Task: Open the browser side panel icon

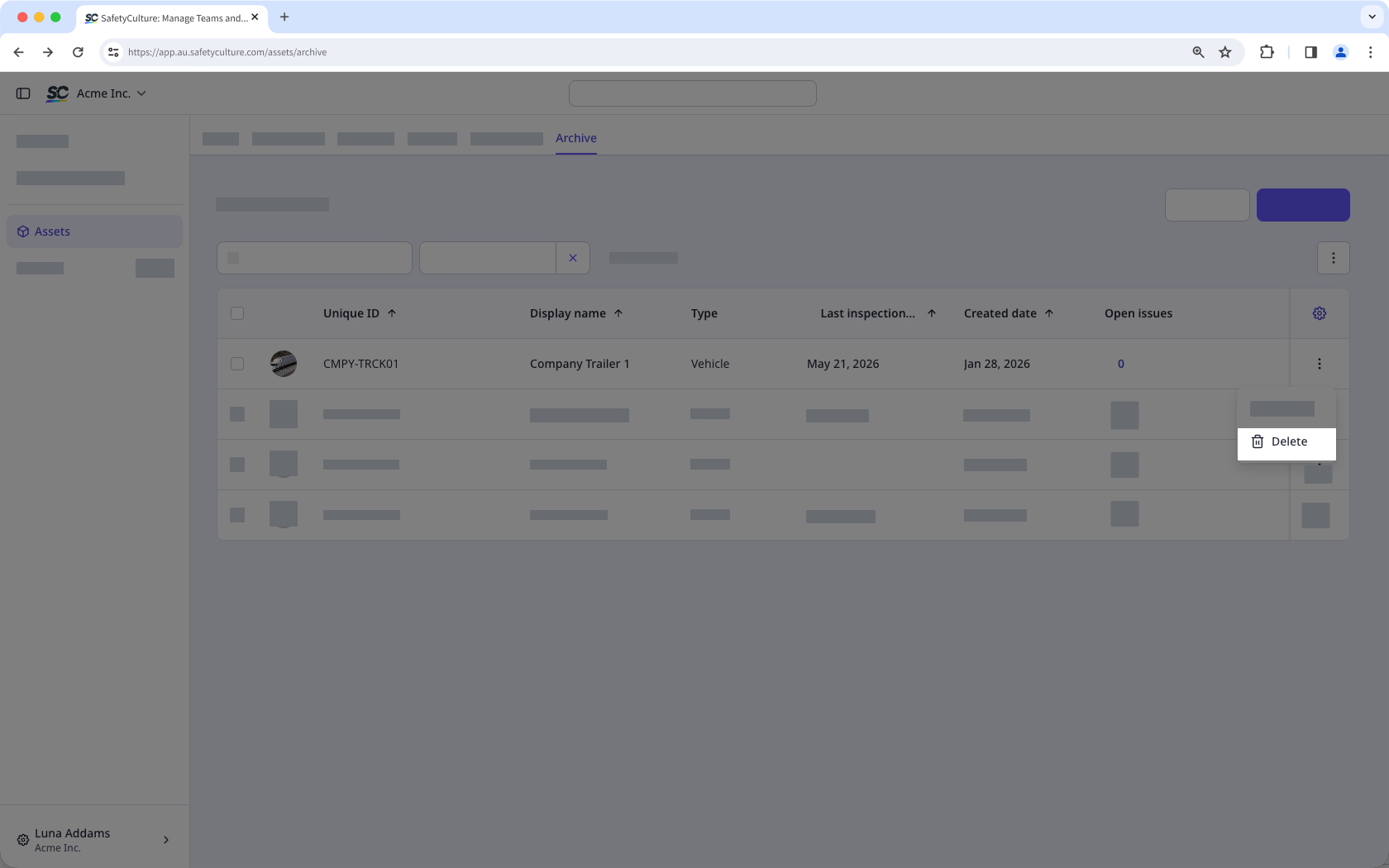Action: (1310, 52)
